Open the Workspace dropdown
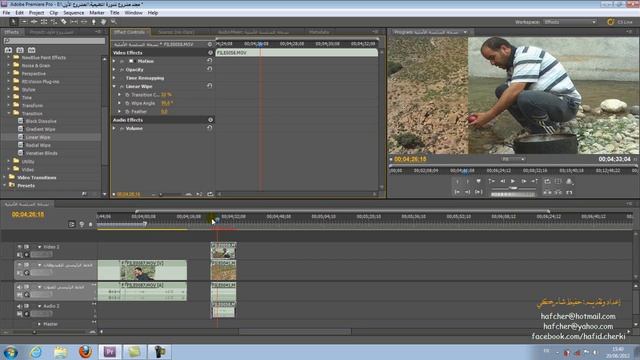Image resolution: width=640 pixels, height=360 pixels. [570, 22]
